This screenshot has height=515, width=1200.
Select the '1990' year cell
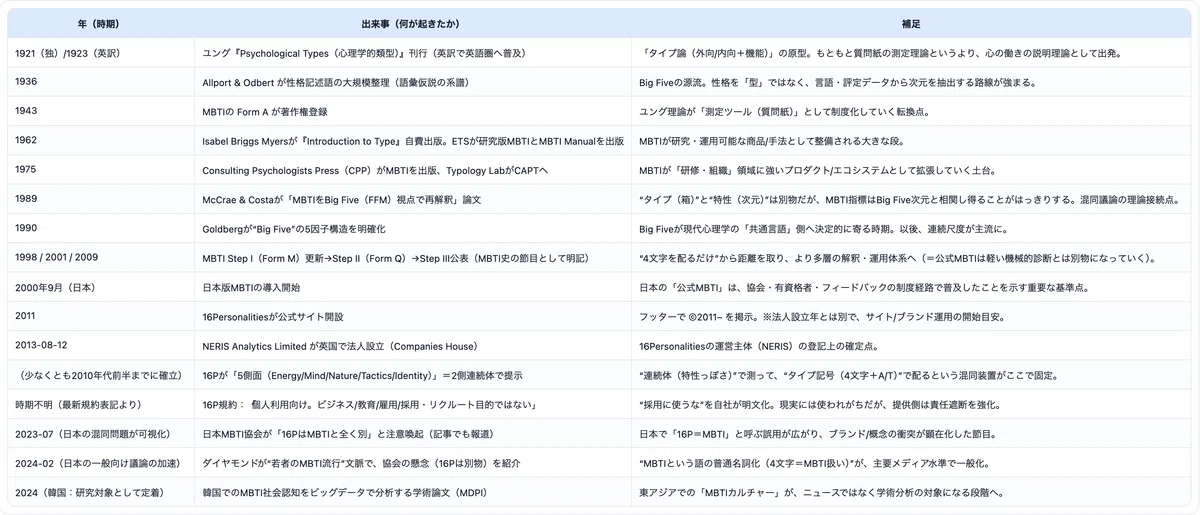(101, 228)
